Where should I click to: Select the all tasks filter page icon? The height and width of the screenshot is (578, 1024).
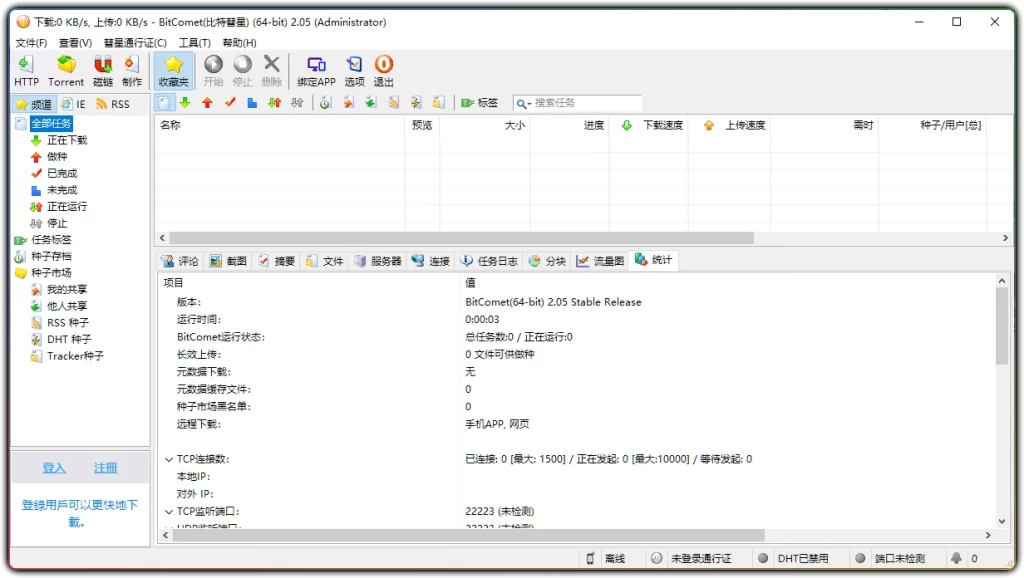pyautogui.click(x=163, y=103)
